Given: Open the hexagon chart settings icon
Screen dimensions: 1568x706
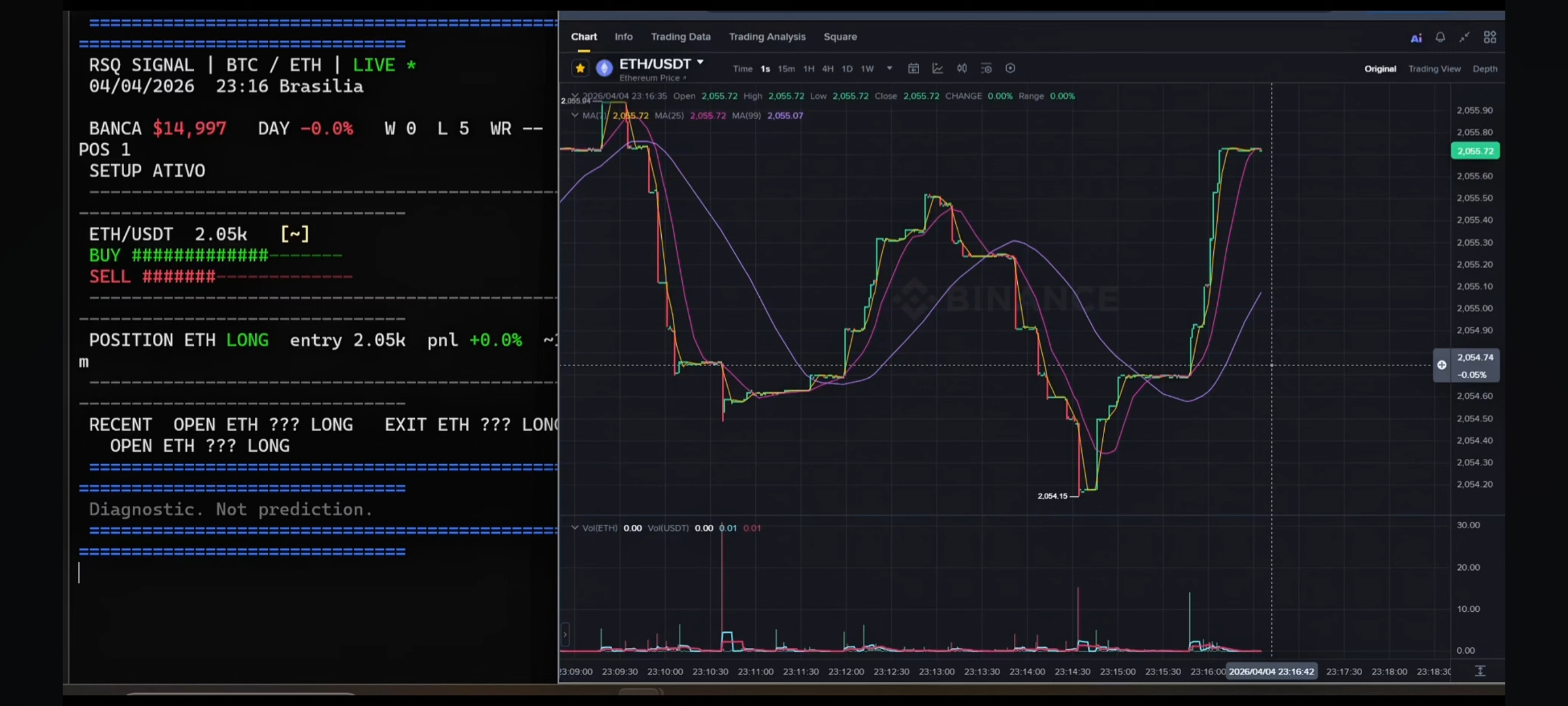Looking at the screenshot, I should coord(1010,68).
